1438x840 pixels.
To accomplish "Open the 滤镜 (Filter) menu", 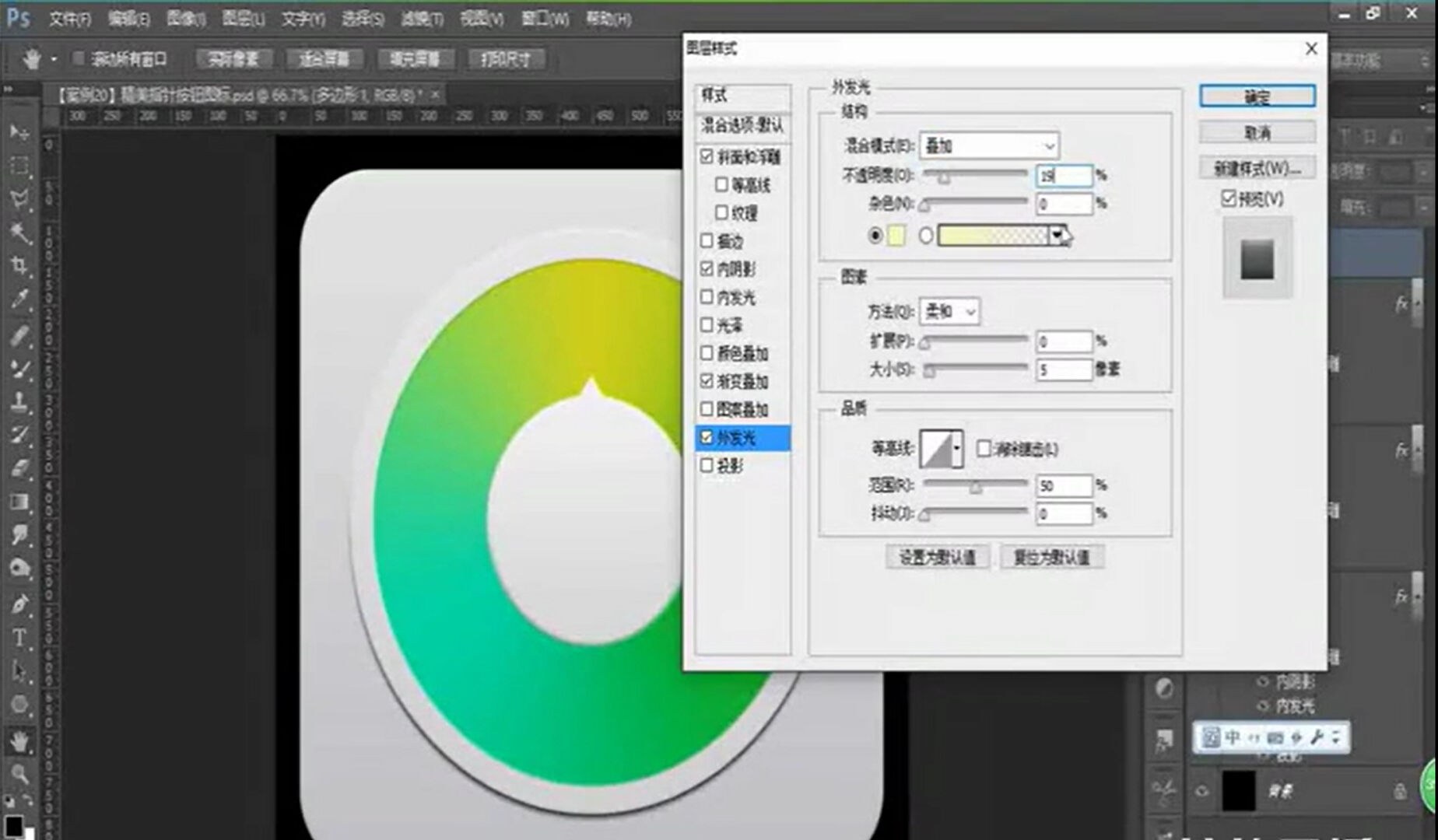I will point(422,19).
